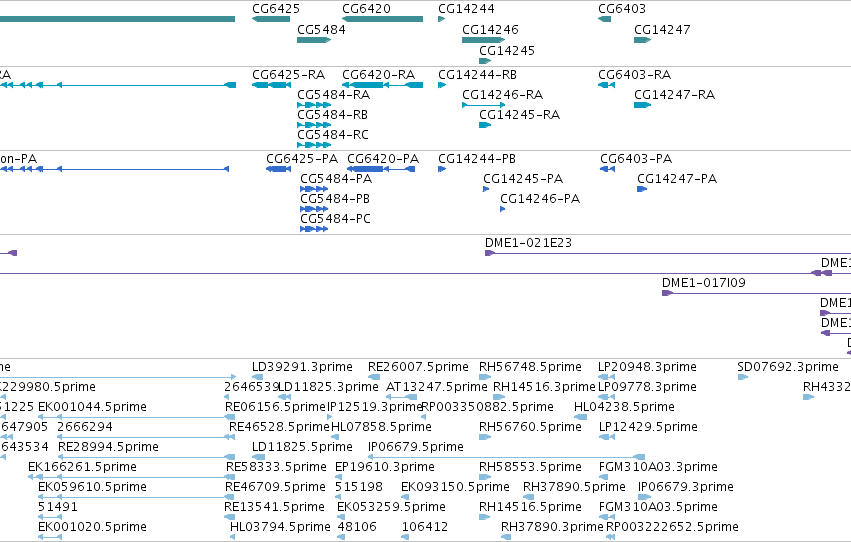Screen dimensions: 851x542
Task: Click the SD07692.3prime EST label
Action: pos(788,367)
